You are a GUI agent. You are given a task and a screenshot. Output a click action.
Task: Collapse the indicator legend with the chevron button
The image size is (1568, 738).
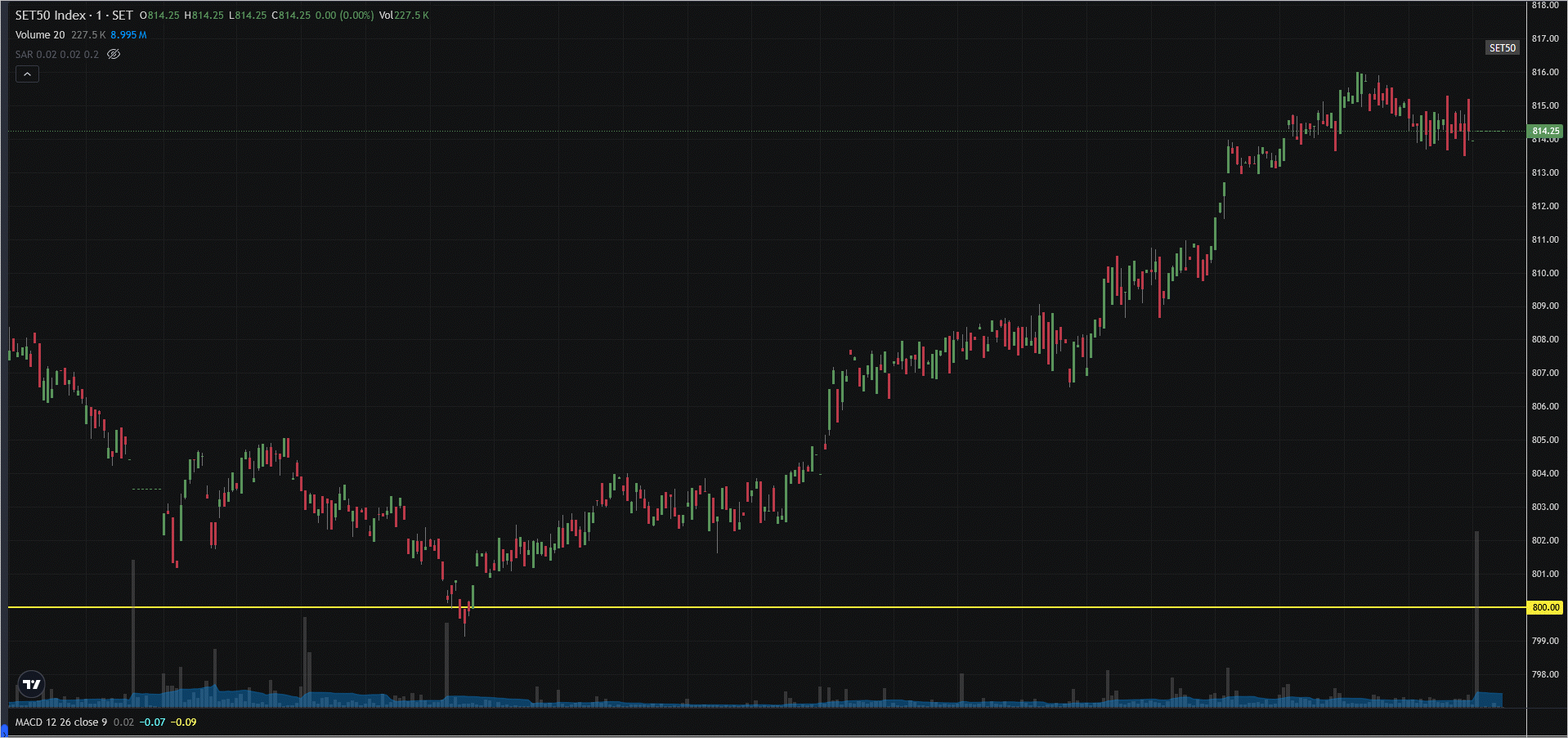pyautogui.click(x=27, y=74)
